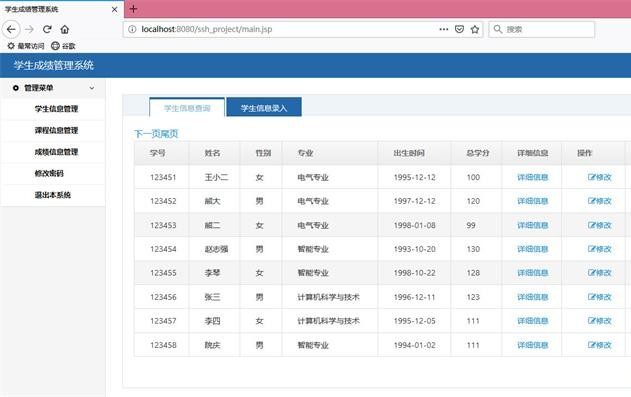Viewport: 631px width, 397px height.
Task: Click birth date 1993-10-20
Action: pyautogui.click(x=414, y=249)
